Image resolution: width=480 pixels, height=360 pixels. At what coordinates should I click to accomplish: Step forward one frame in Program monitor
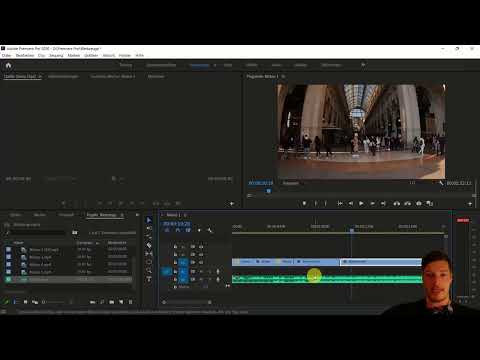[x=372, y=203]
